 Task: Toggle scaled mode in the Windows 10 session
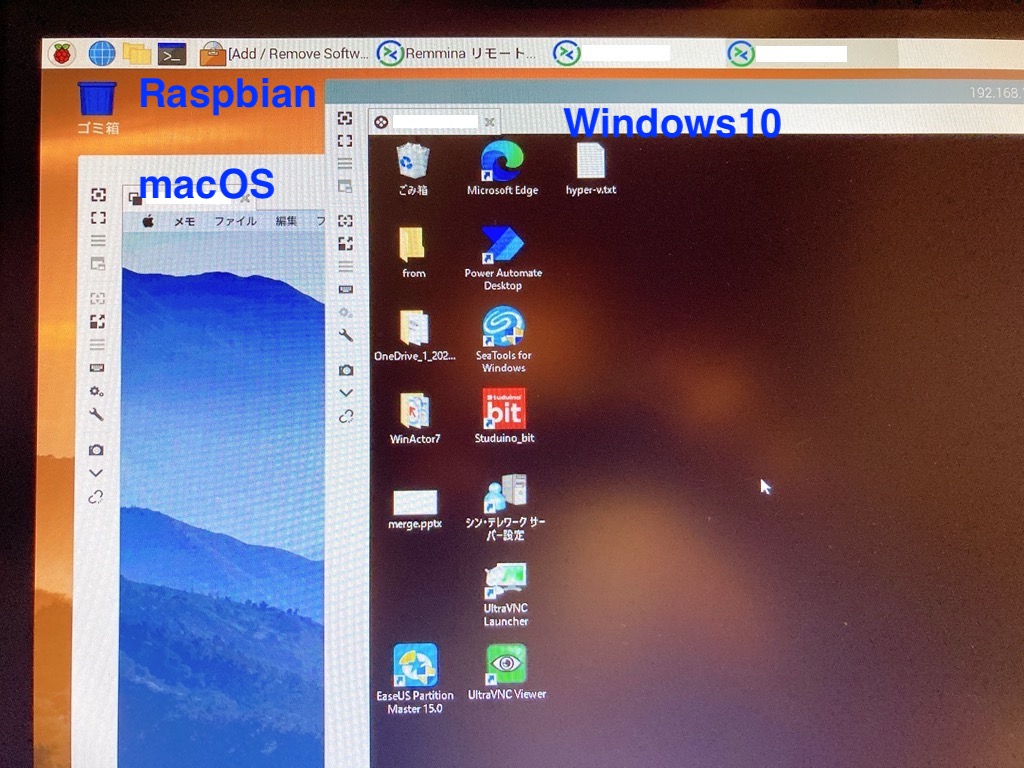point(345,244)
